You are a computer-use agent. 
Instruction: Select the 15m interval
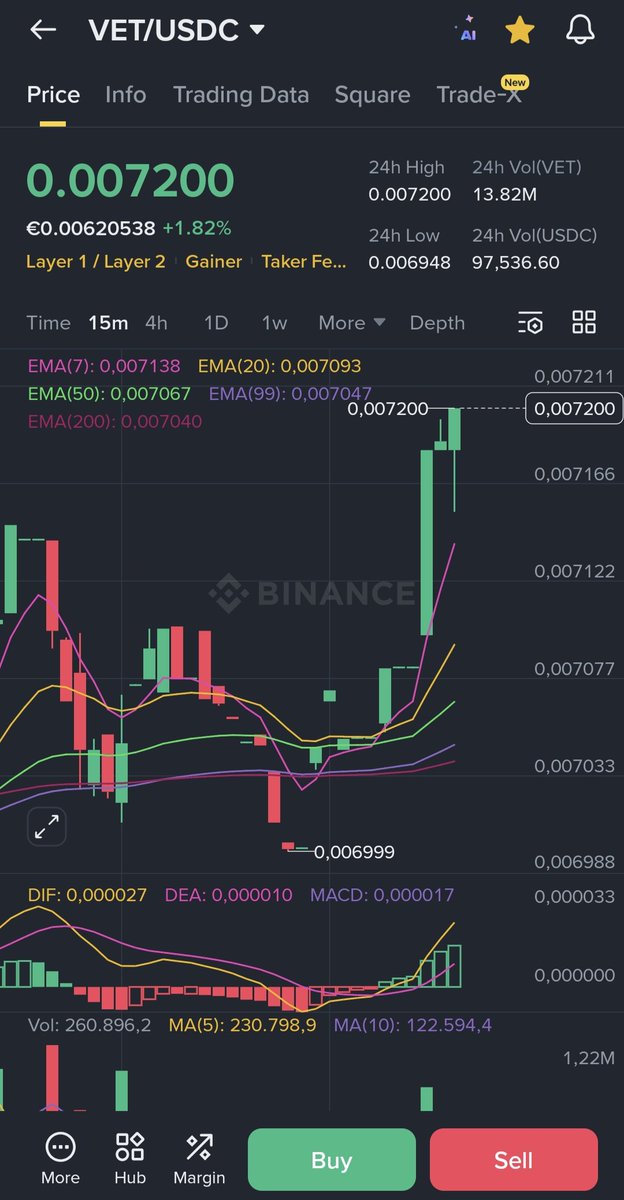click(108, 323)
